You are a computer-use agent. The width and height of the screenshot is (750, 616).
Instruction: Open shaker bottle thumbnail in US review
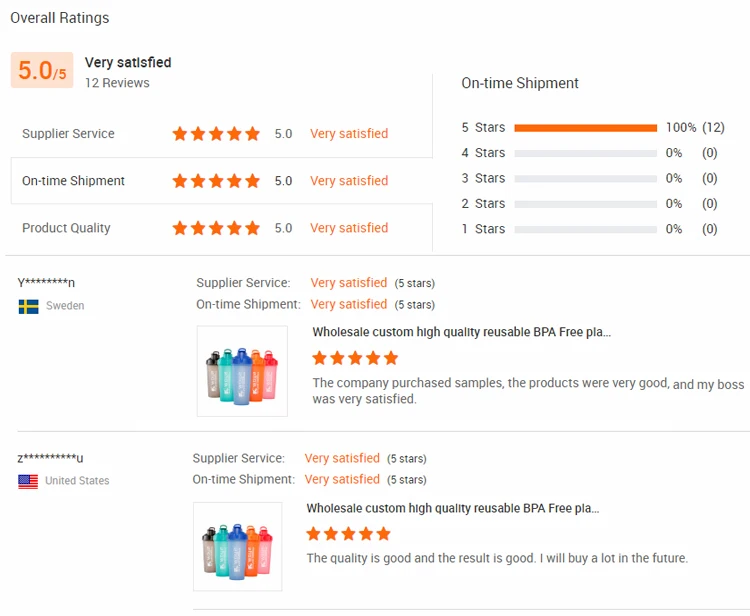coord(237,546)
